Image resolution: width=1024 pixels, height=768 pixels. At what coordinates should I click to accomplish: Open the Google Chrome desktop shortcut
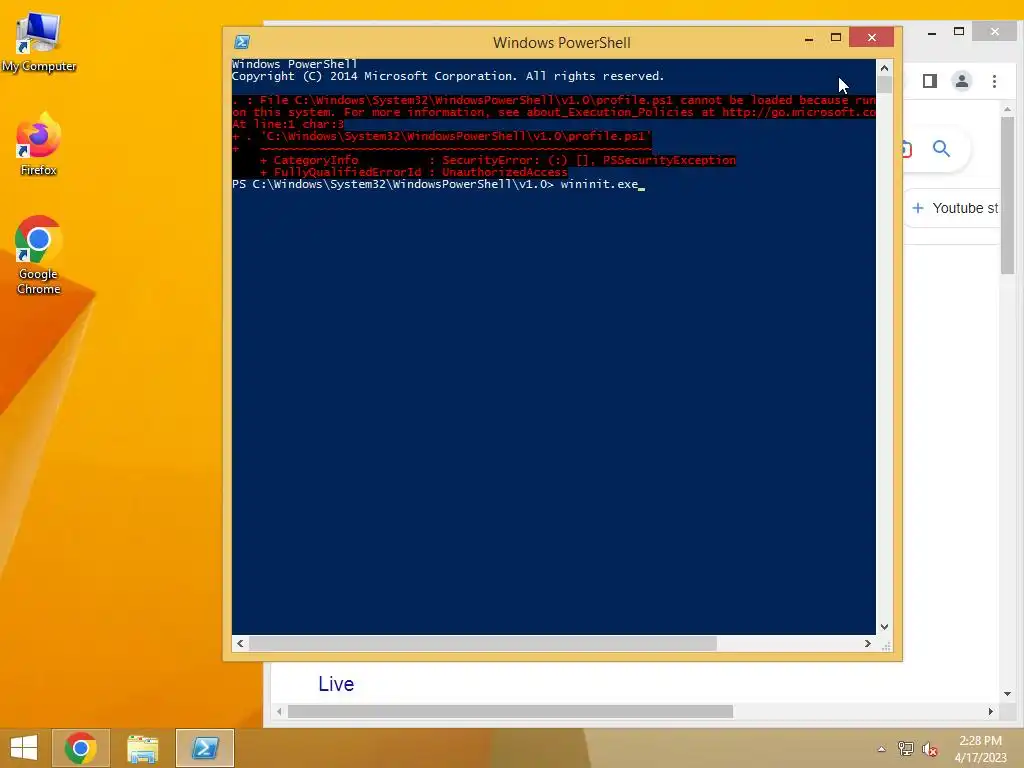coord(39,255)
